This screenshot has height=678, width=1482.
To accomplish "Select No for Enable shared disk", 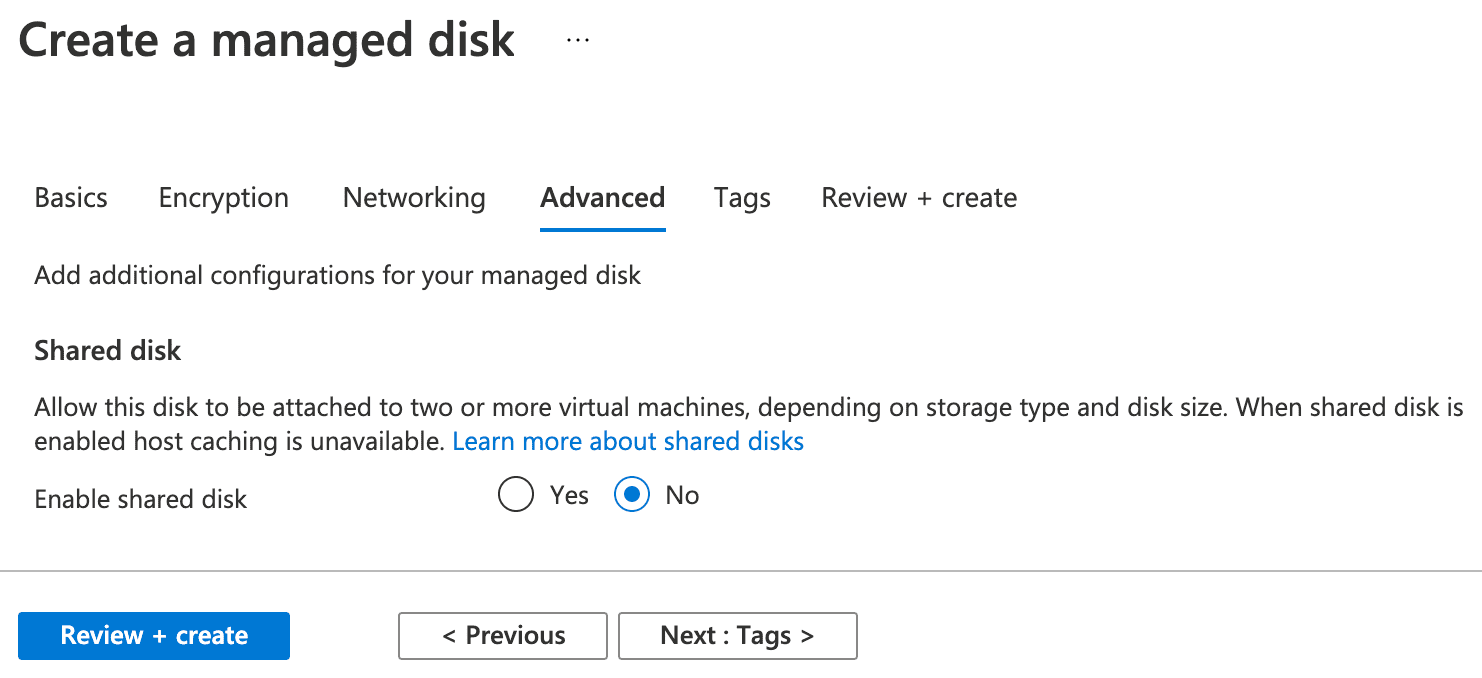I will pyautogui.click(x=631, y=494).
